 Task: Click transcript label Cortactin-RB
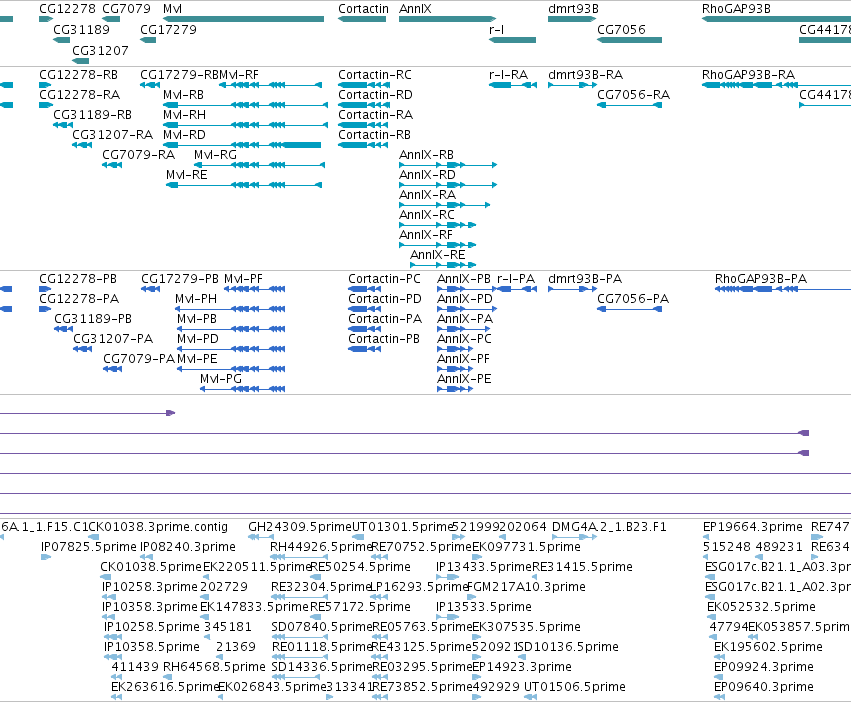click(x=374, y=135)
